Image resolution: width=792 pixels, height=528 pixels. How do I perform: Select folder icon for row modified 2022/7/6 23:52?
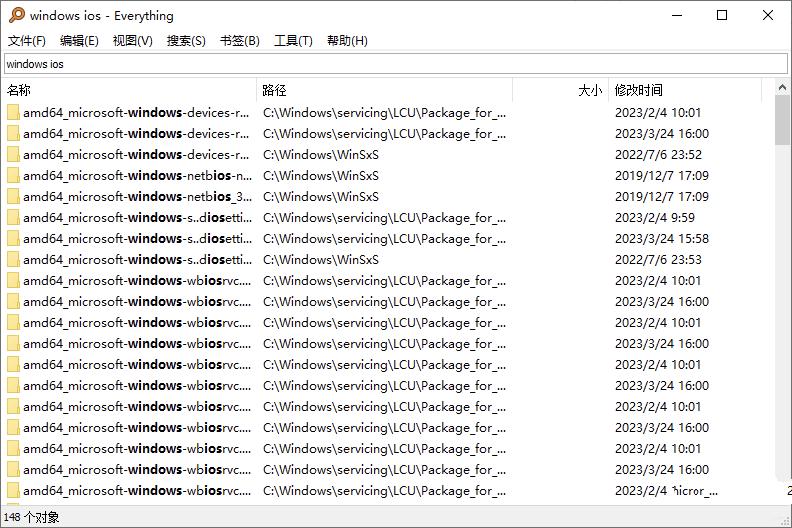coord(13,155)
